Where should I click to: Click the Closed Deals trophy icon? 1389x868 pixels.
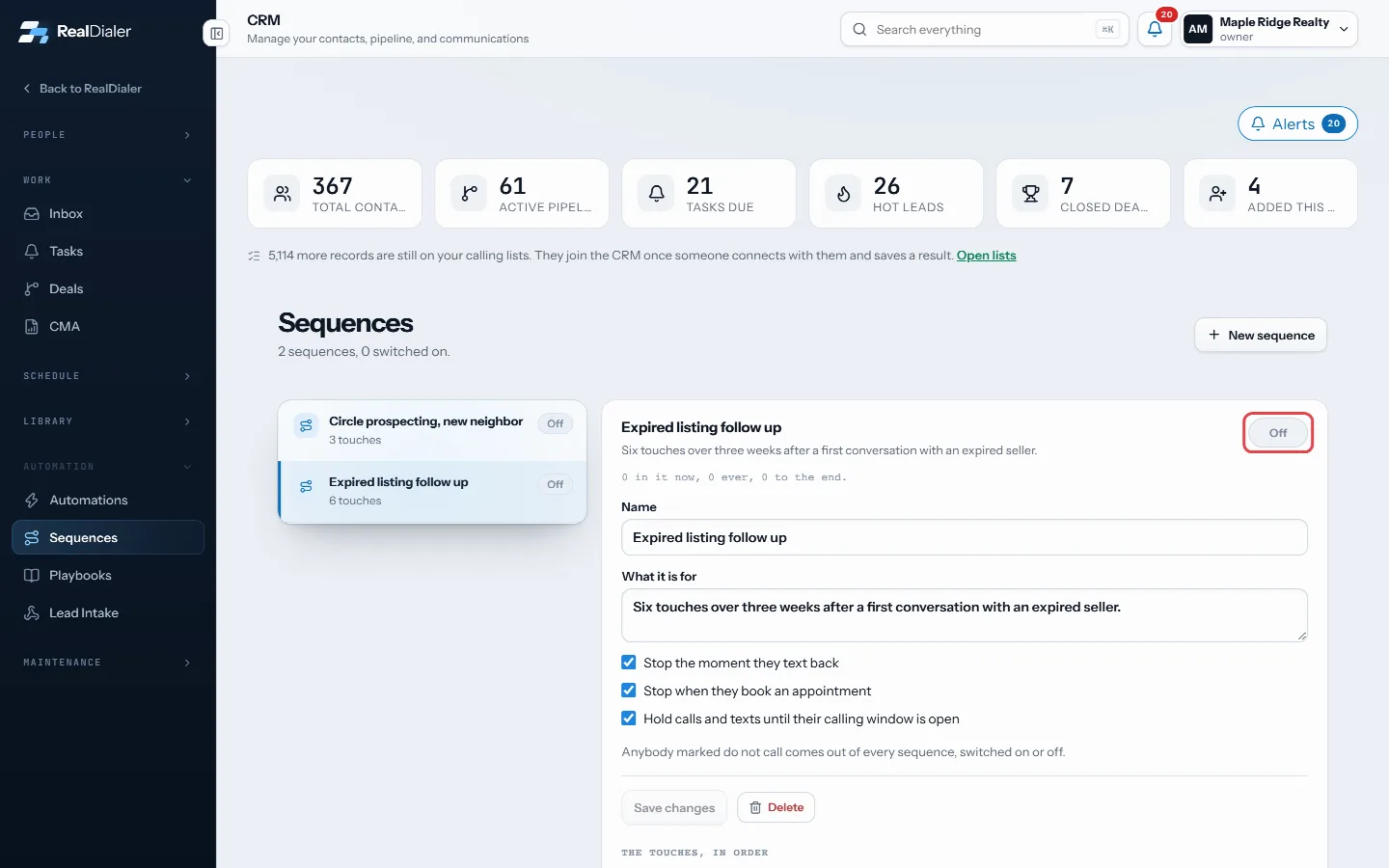coord(1030,194)
